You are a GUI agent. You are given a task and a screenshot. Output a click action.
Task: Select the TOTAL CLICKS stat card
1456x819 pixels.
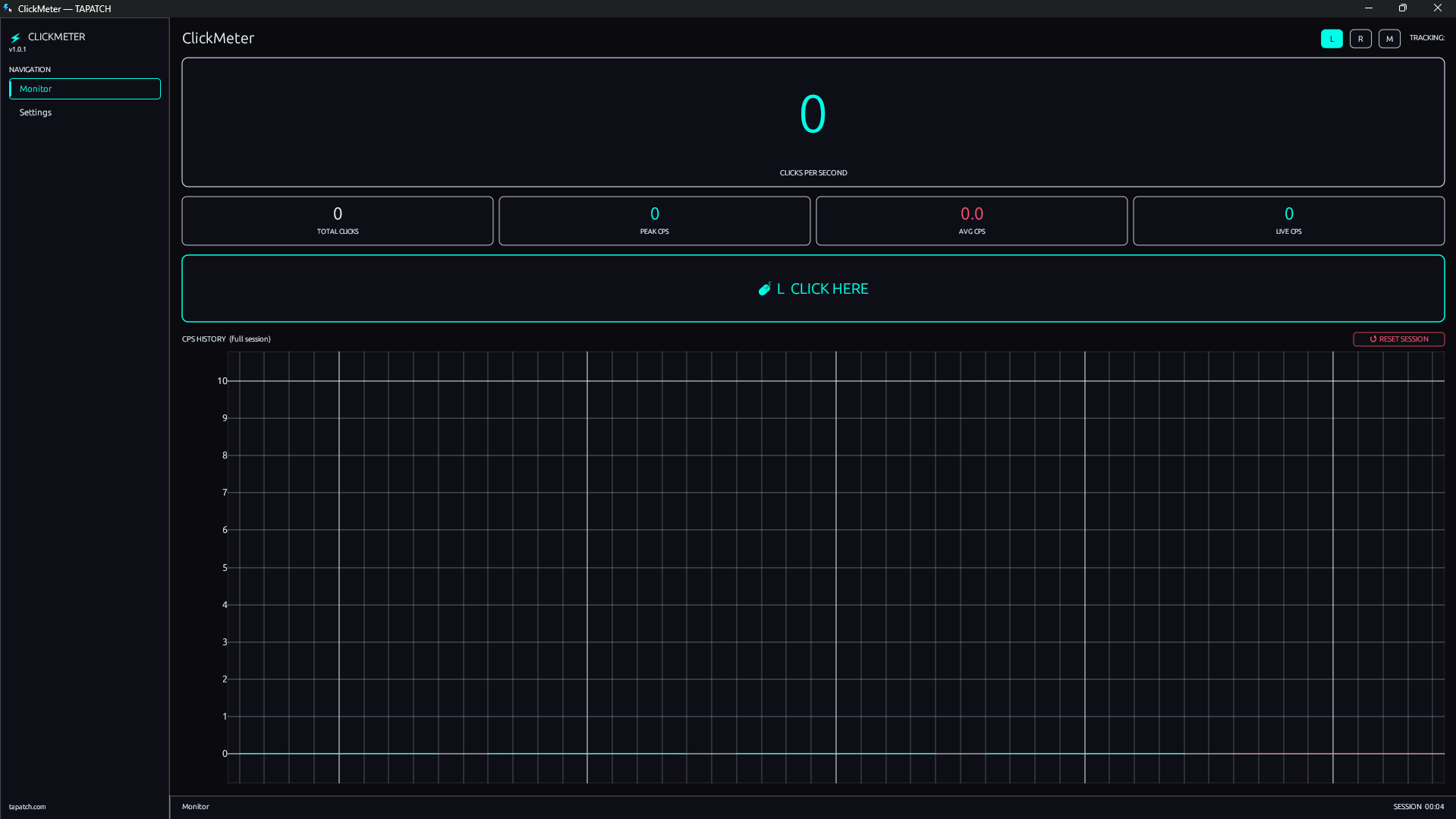[x=338, y=221]
